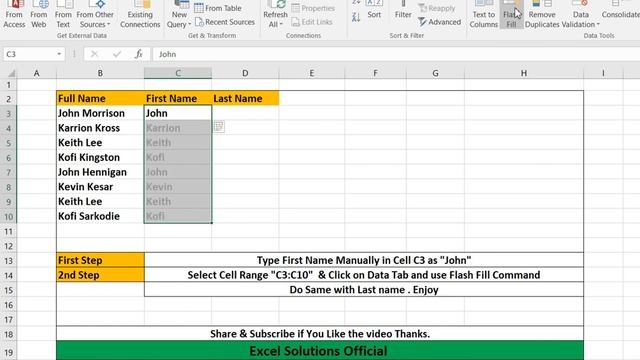640x360 pixels.
Task: Open the New Query dropdown
Action: [179, 15]
